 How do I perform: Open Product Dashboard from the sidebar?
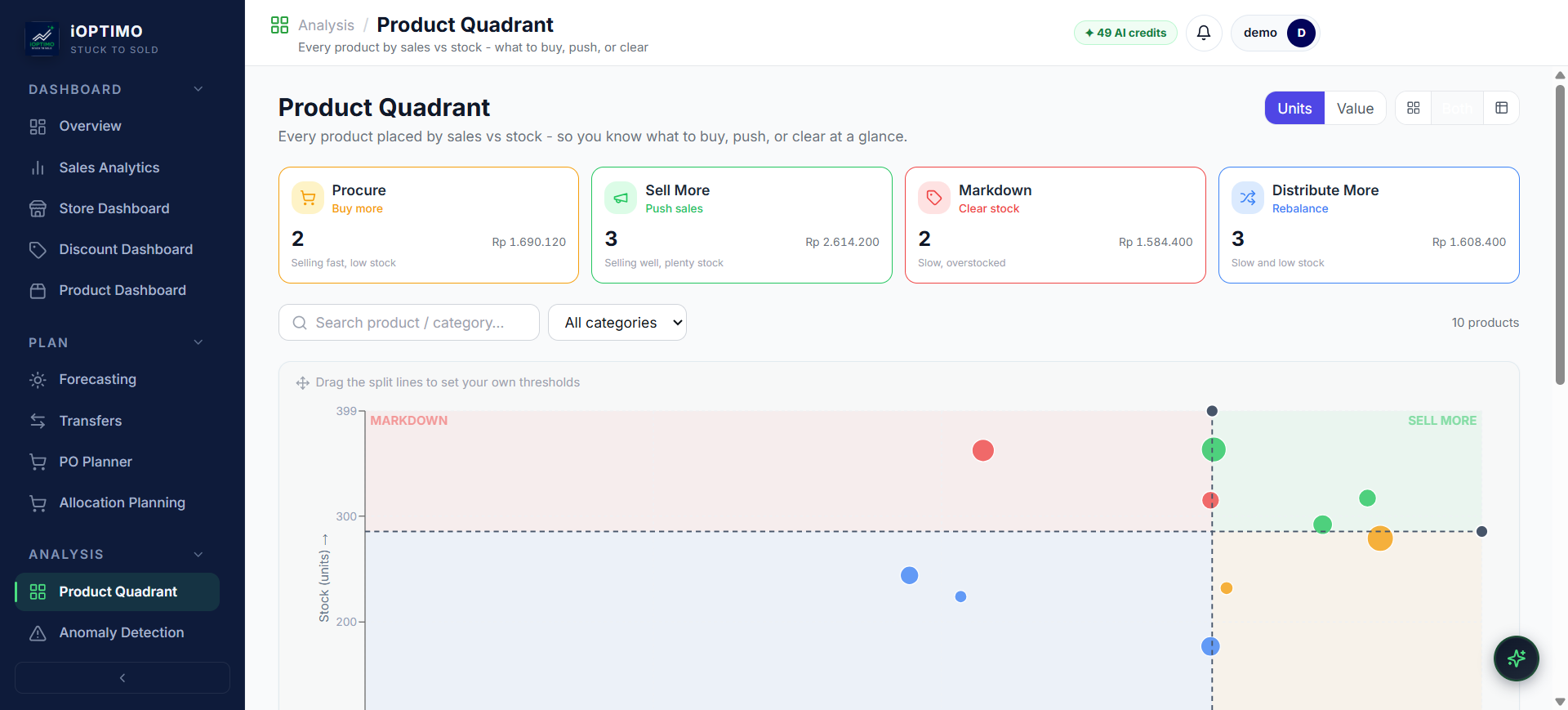point(117,290)
